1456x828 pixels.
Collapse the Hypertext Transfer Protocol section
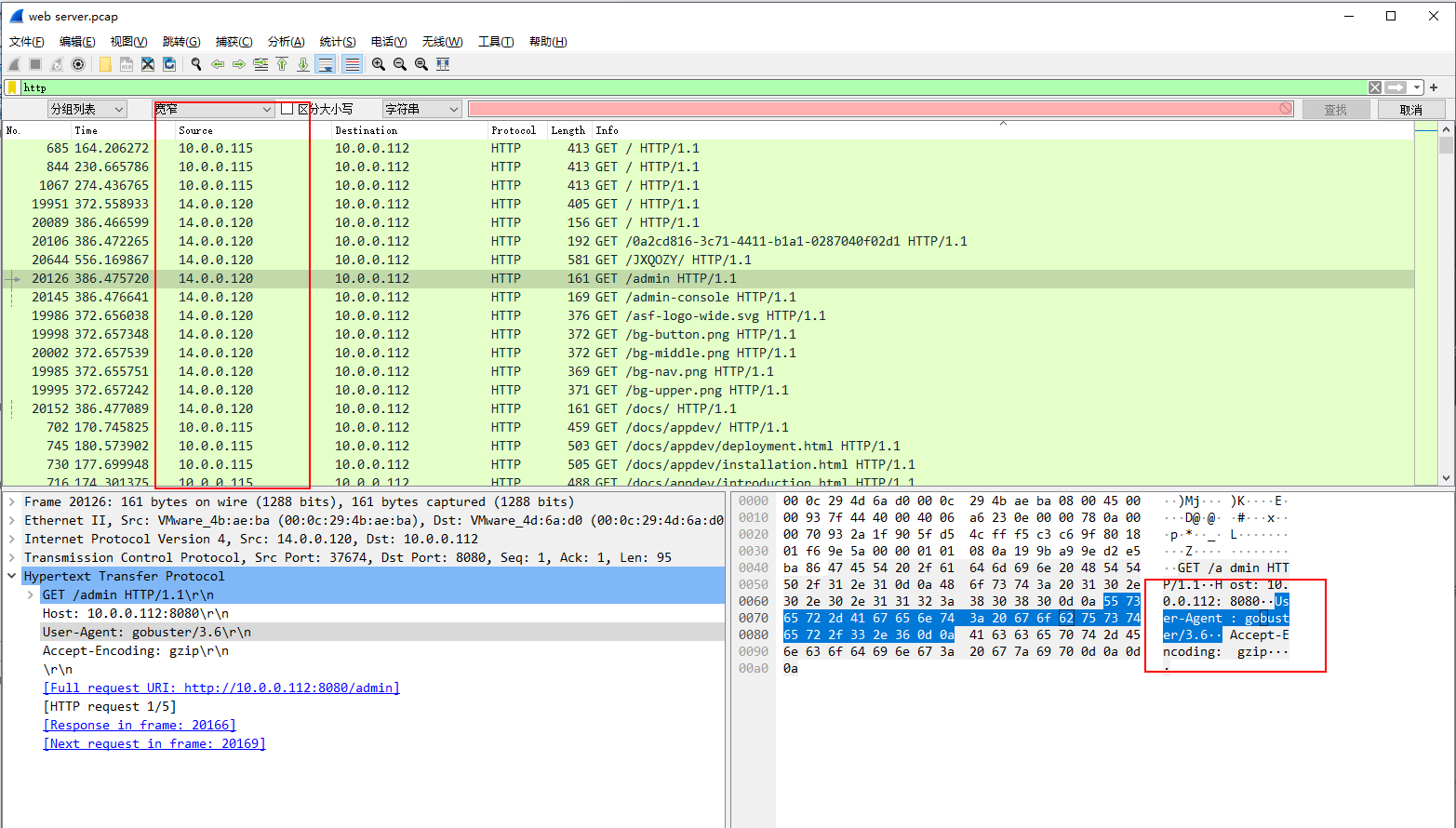point(11,576)
